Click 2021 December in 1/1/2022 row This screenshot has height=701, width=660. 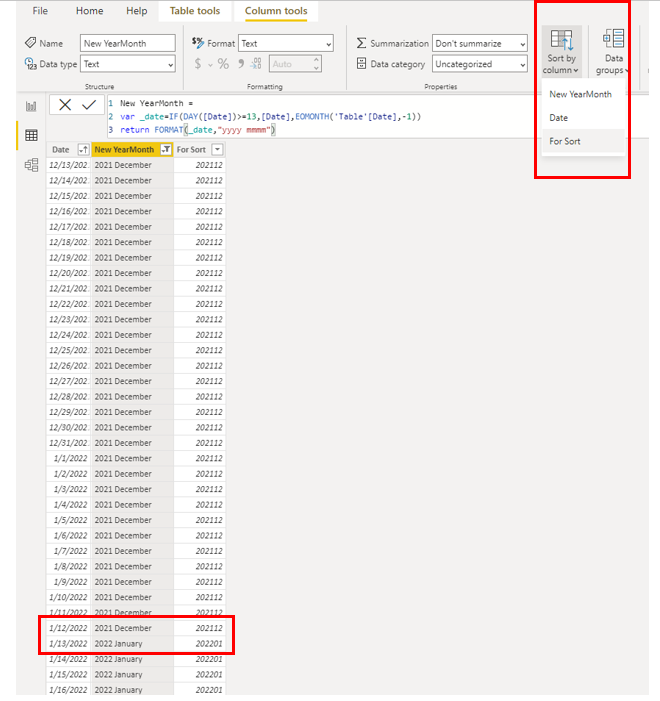(x=132, y=458)
